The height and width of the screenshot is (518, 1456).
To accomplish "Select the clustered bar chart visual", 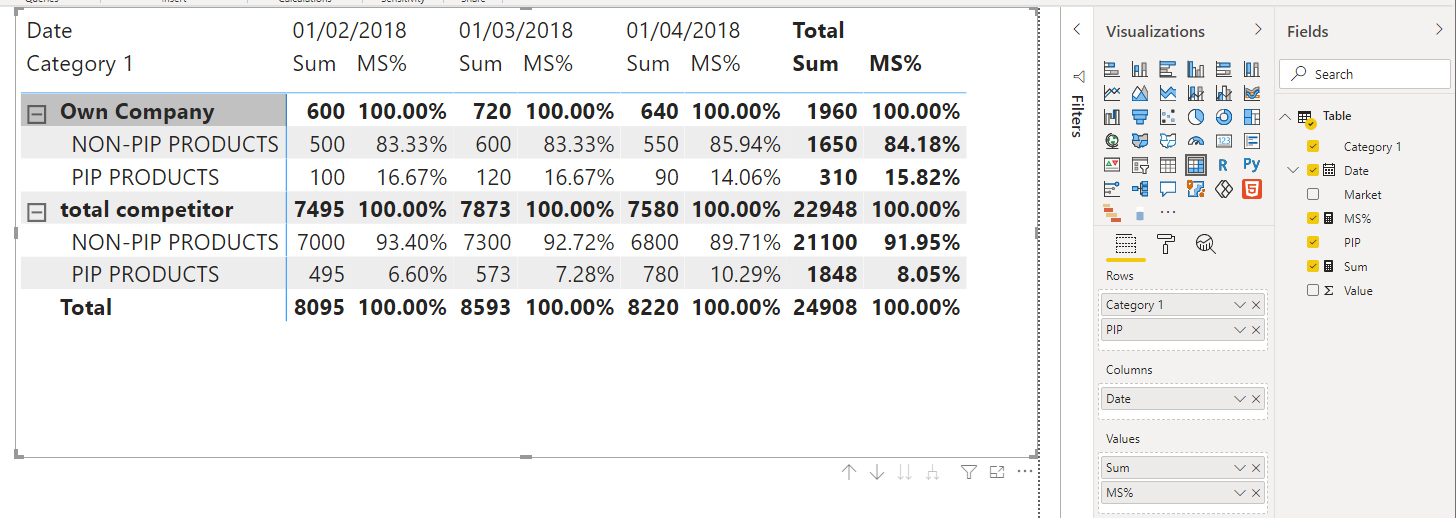I will point(1167,69).
